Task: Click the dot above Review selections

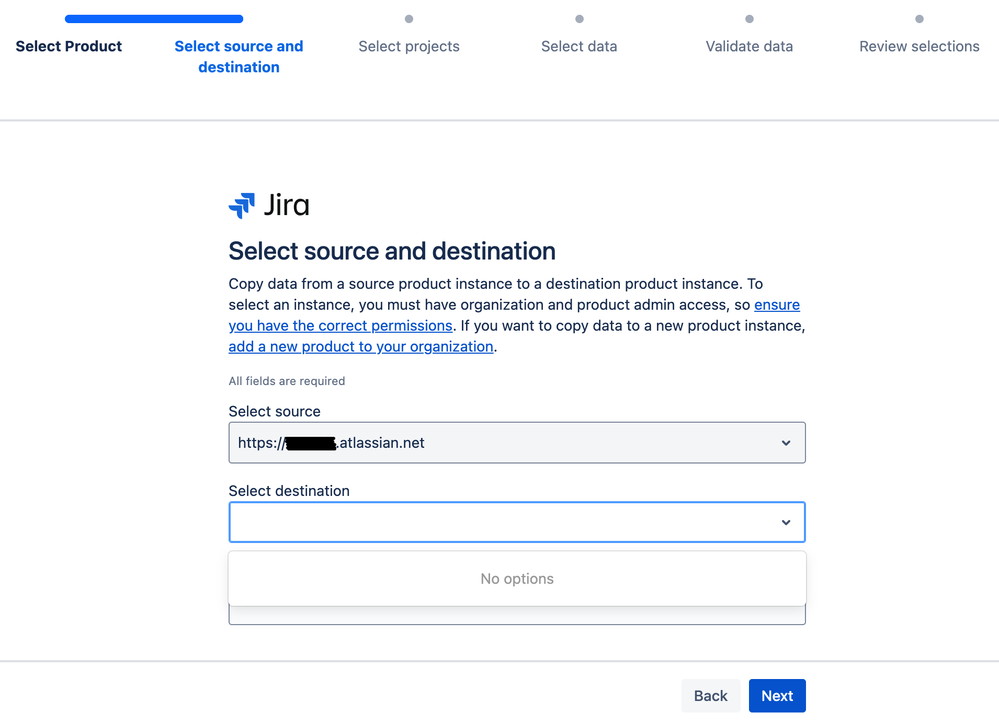Action: click(x=919, y=19)
